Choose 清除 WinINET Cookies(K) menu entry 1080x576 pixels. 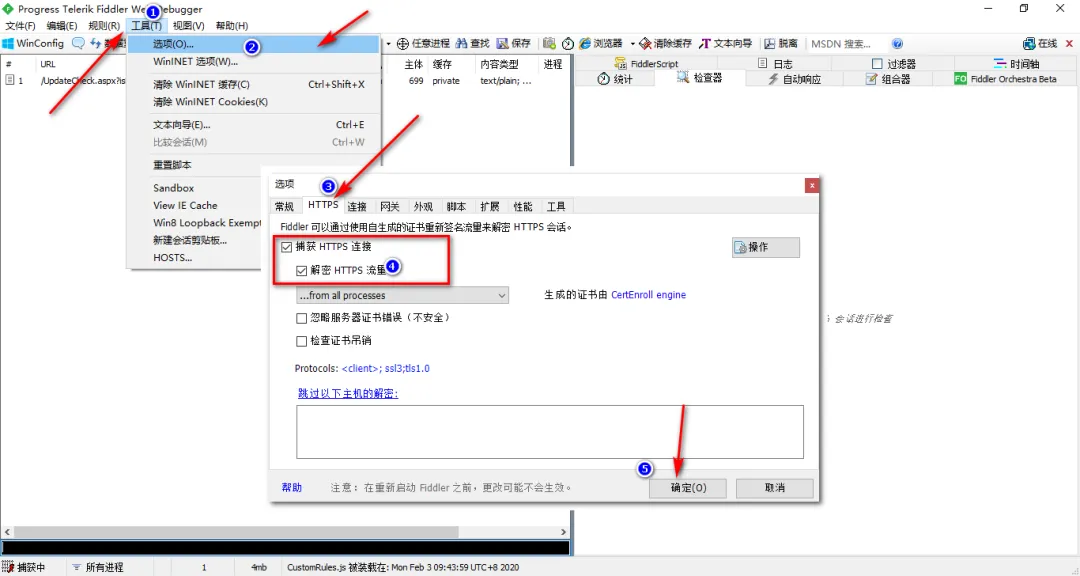(x=253, y=102)
